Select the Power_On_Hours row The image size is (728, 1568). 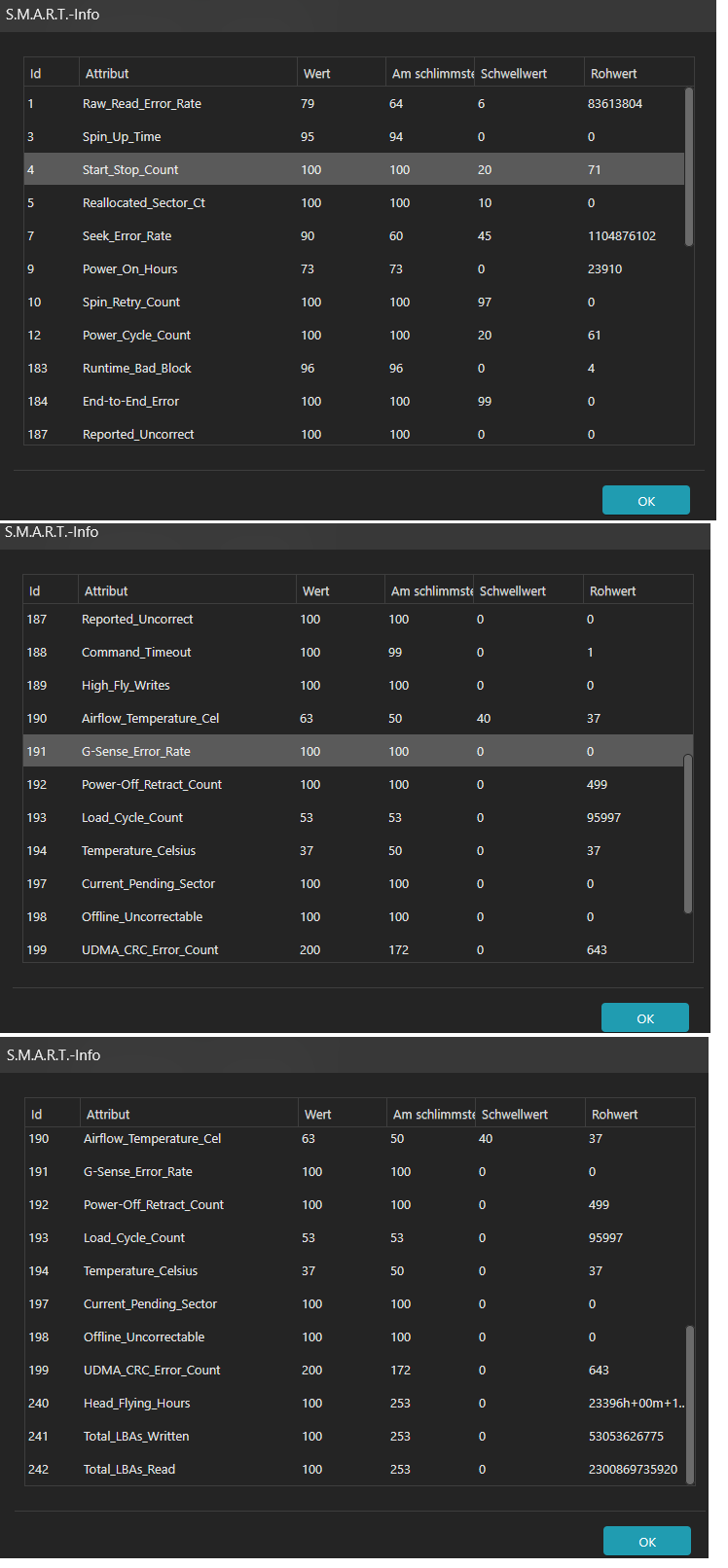coord(354,268)
